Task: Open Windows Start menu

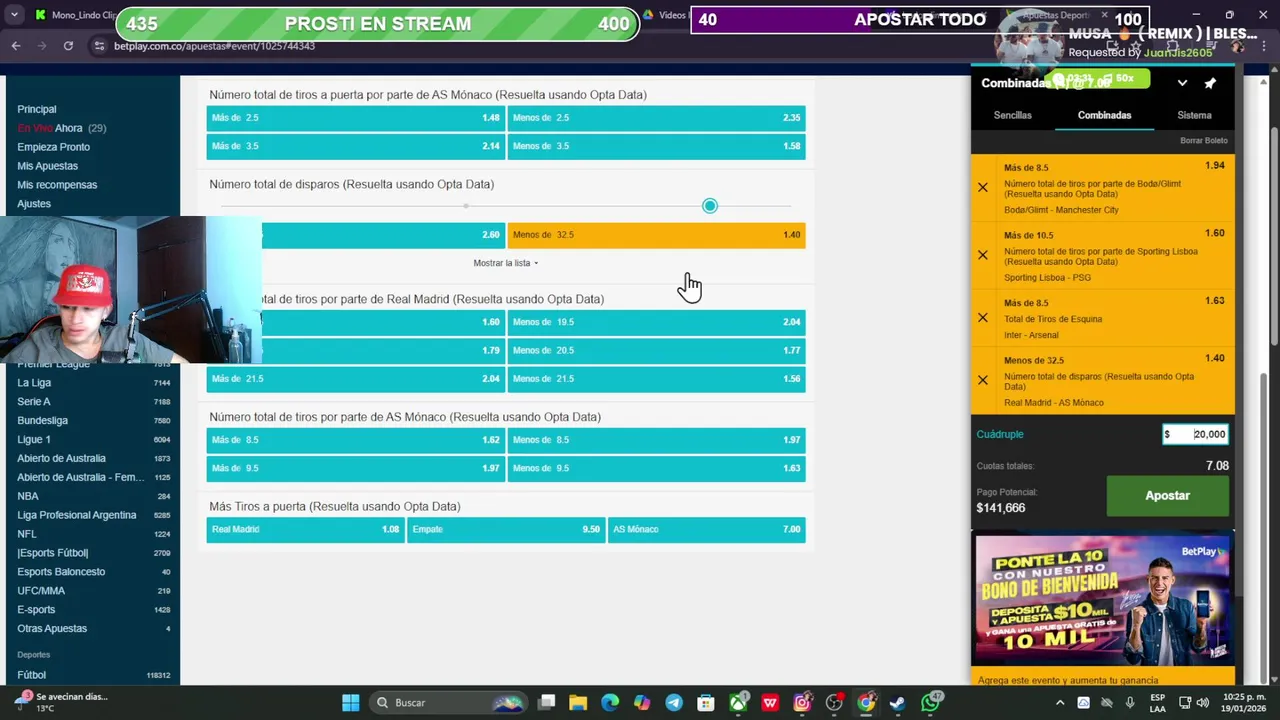Action: pos(351,703)
